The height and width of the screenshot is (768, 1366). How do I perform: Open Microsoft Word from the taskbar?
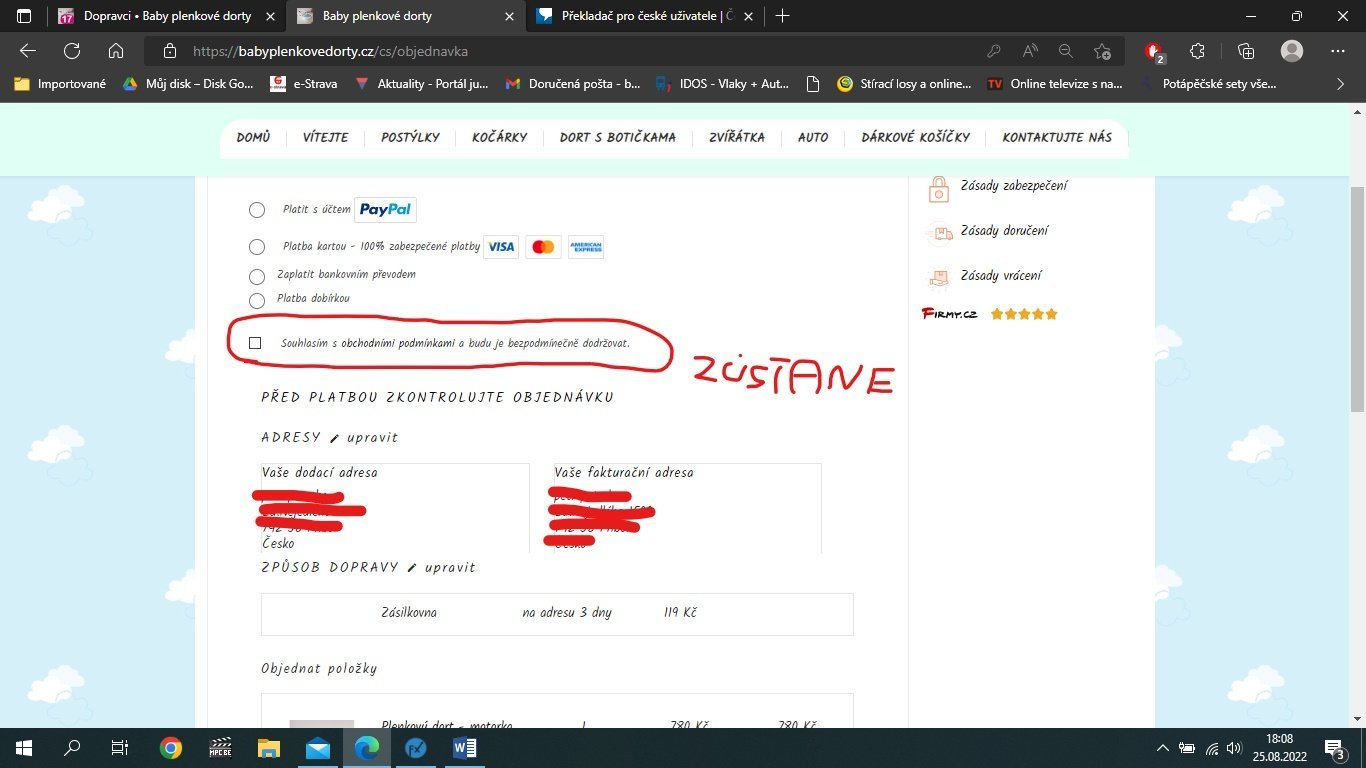click(x=465, y=748)
